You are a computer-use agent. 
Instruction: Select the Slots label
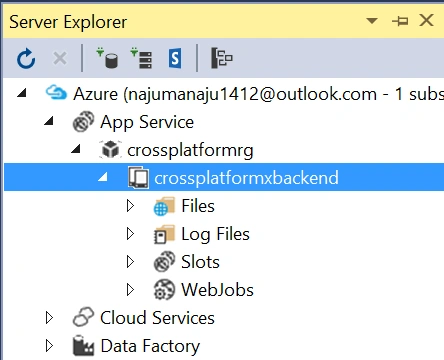pyautogui.click(x=200, y=262)
